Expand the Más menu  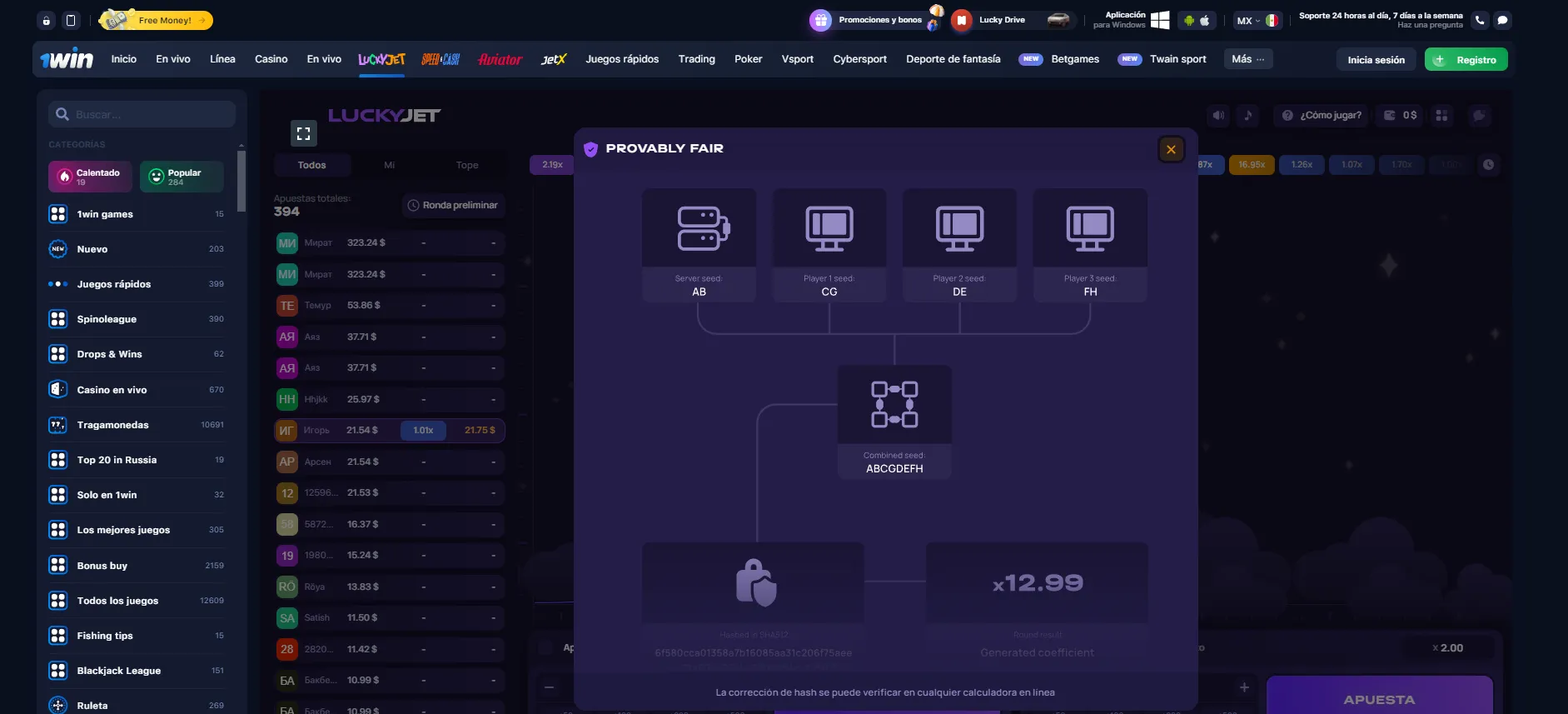1248,59
